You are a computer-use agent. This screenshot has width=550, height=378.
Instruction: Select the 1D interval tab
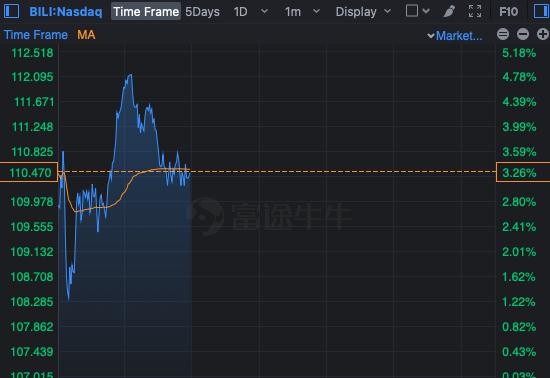[x=240, y=12]
